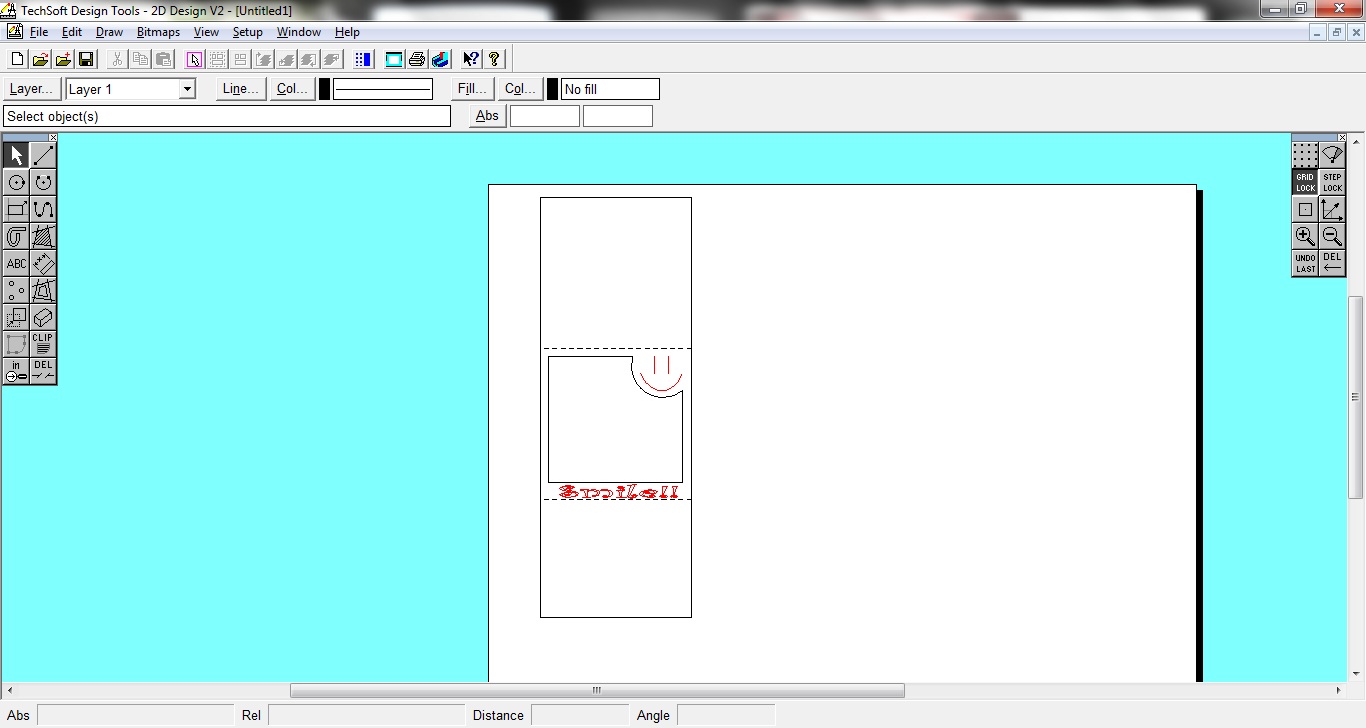
Task: Click the UNDO LAST button
Action: (1305, 263)
